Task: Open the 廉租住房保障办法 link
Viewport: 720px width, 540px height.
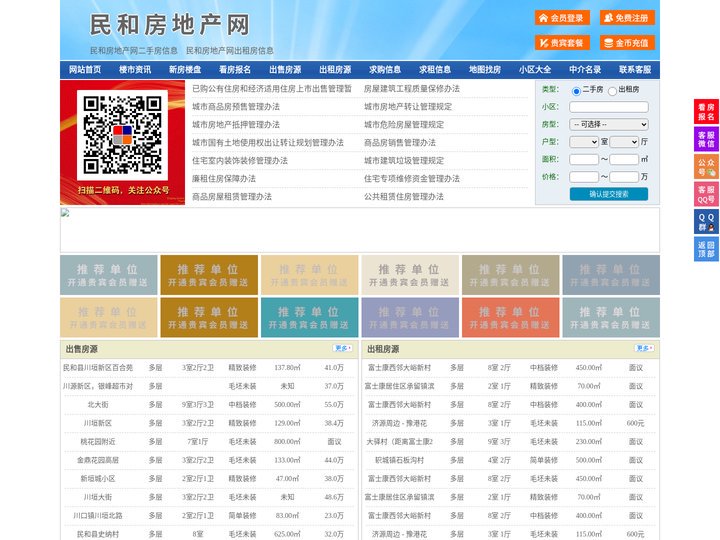Action: click(224, 178)
